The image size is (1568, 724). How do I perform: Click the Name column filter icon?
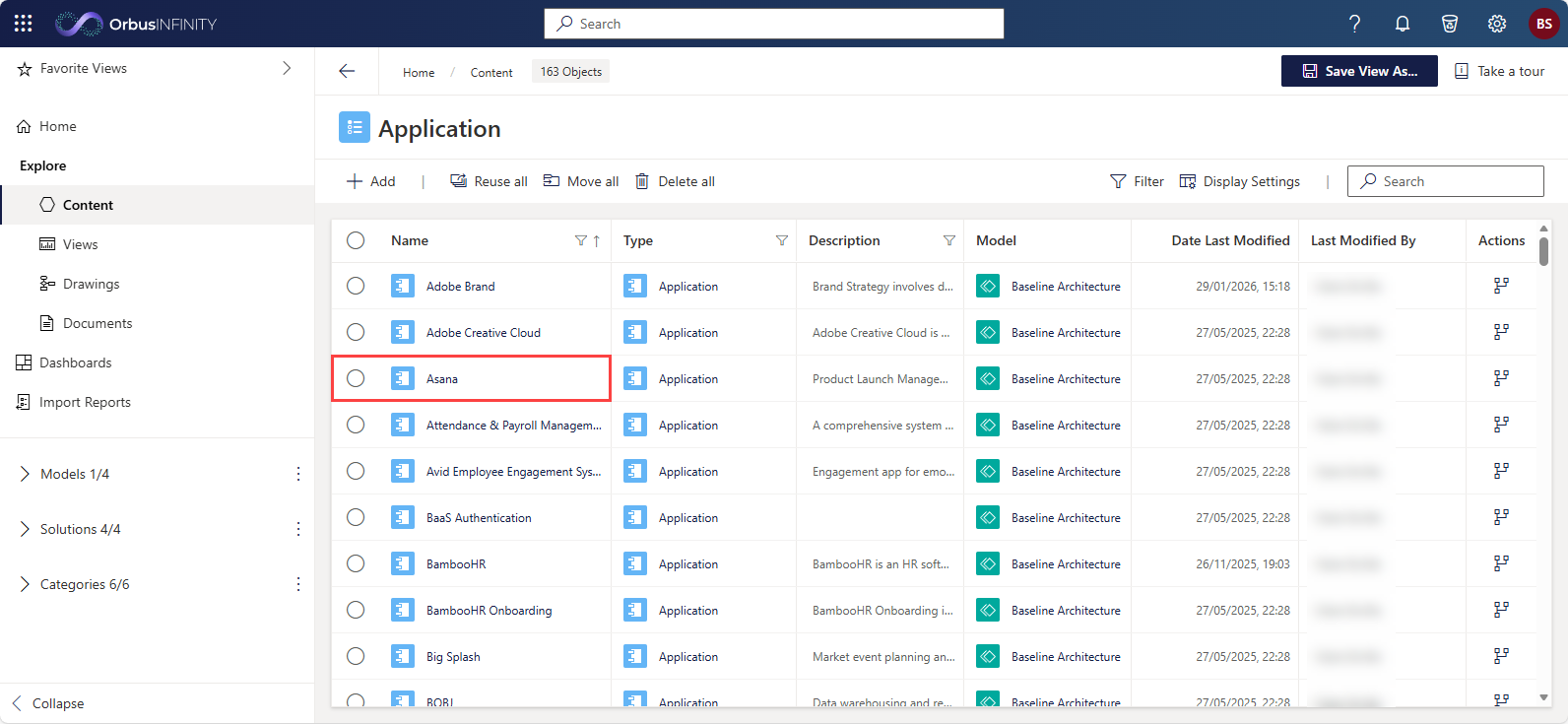(x=581, y=240)
